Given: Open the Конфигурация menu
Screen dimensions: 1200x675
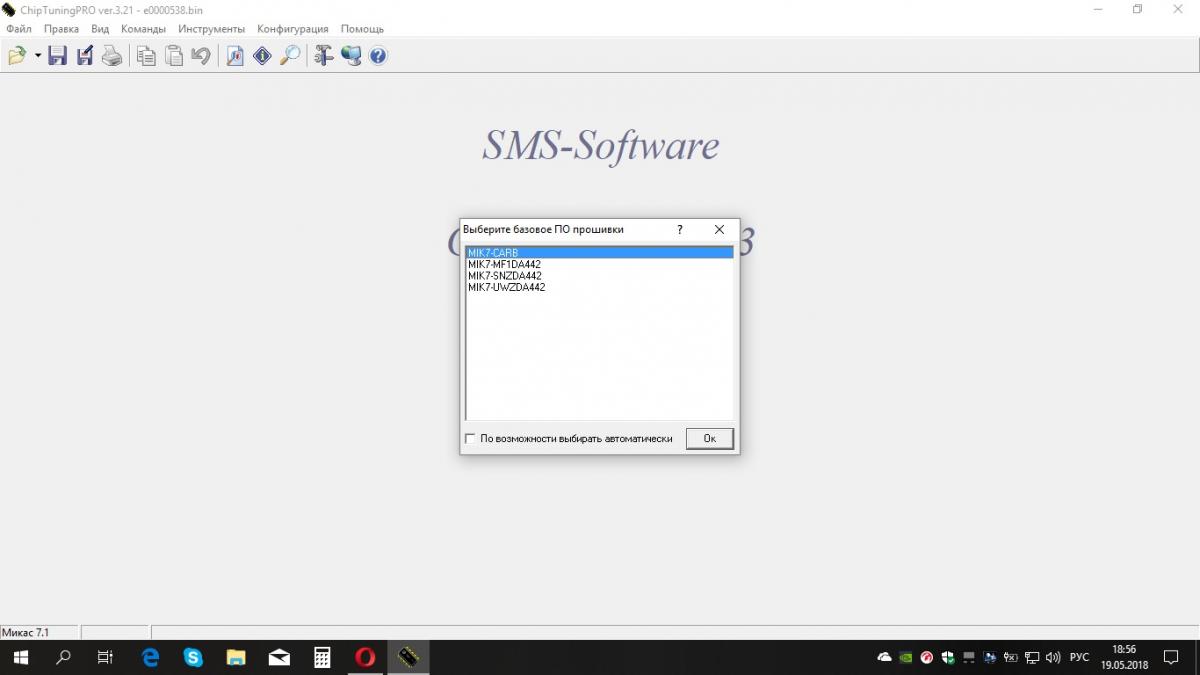Looking at the screenshot, I should (x=292, y=29).
